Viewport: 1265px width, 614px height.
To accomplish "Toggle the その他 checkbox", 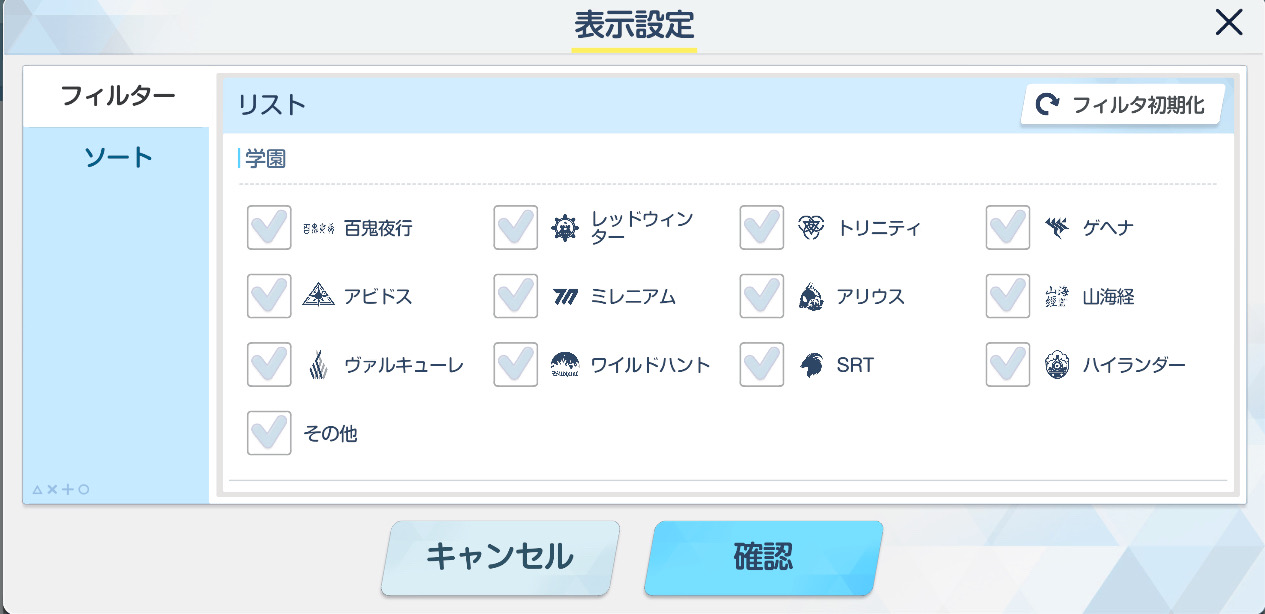I will click(x=269, y=433).
